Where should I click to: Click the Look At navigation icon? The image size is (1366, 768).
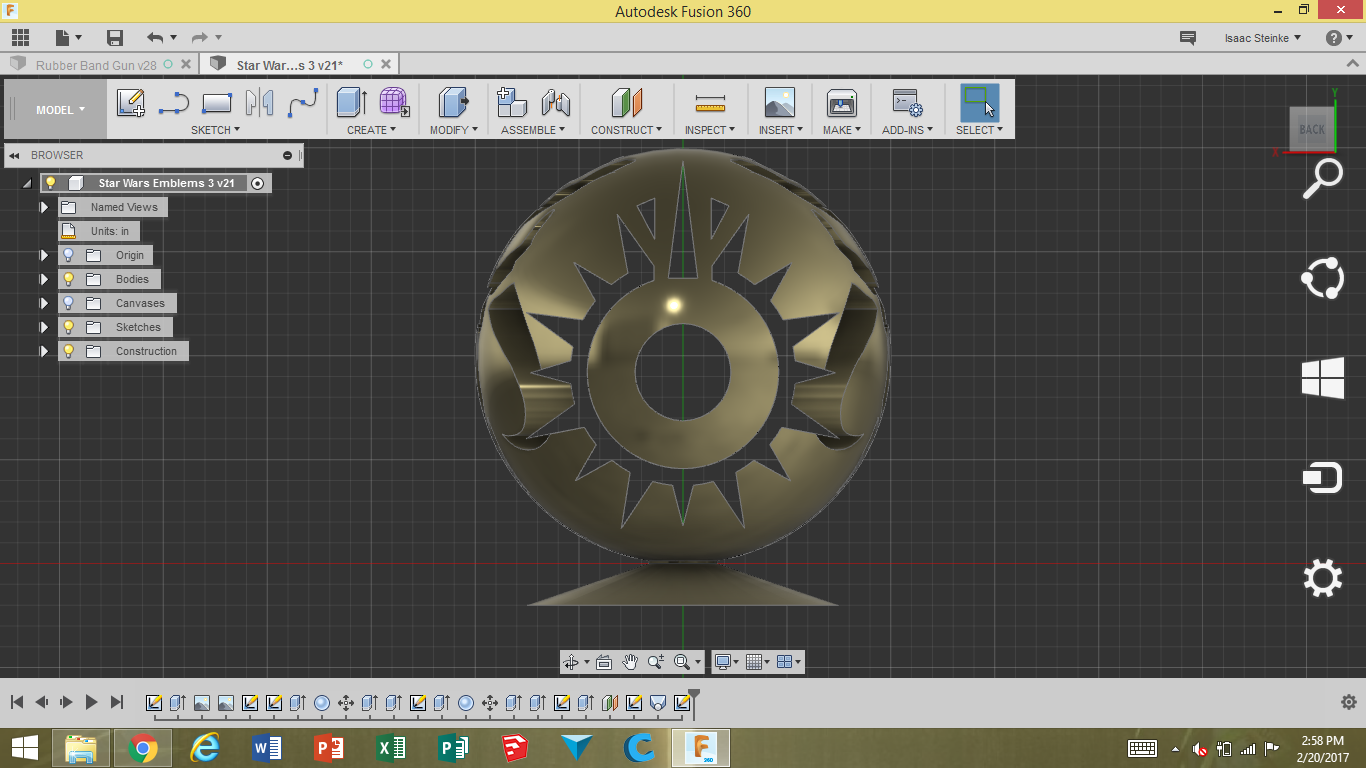tap(604, 662)
